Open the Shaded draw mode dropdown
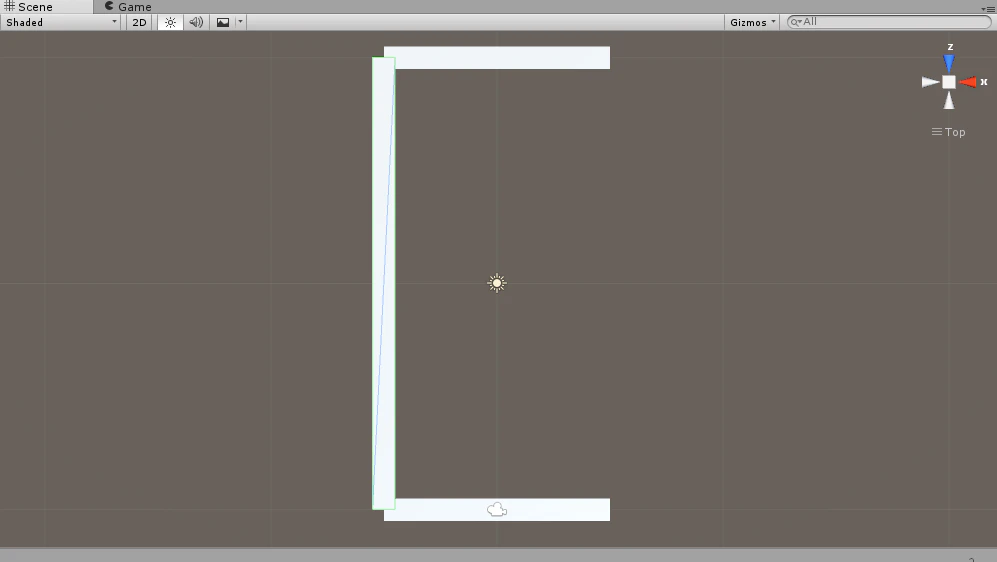This screenshot has height=562, width=997. (61, 22)
